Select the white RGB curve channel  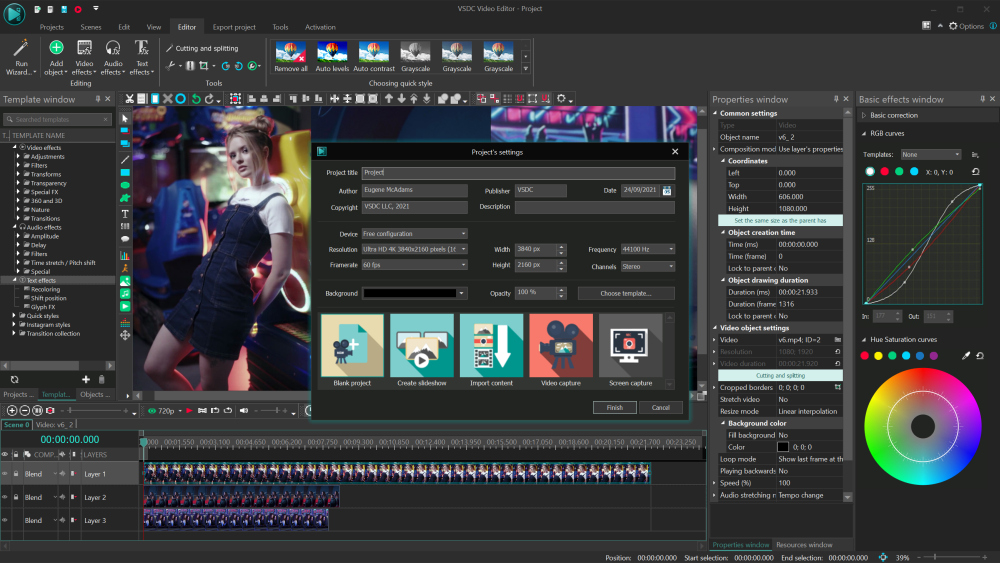(870, 172)
